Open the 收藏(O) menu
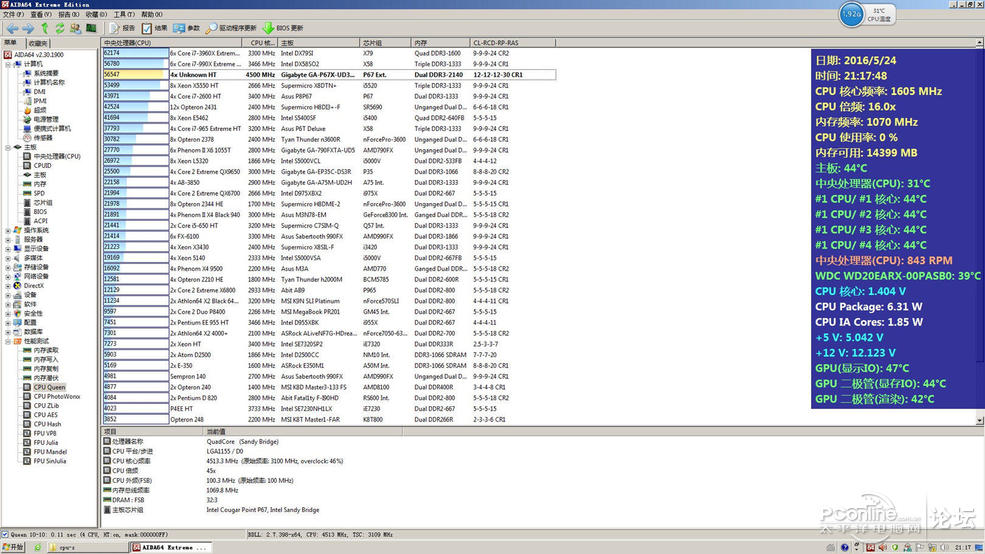The image size is (985, 554). 96,14
